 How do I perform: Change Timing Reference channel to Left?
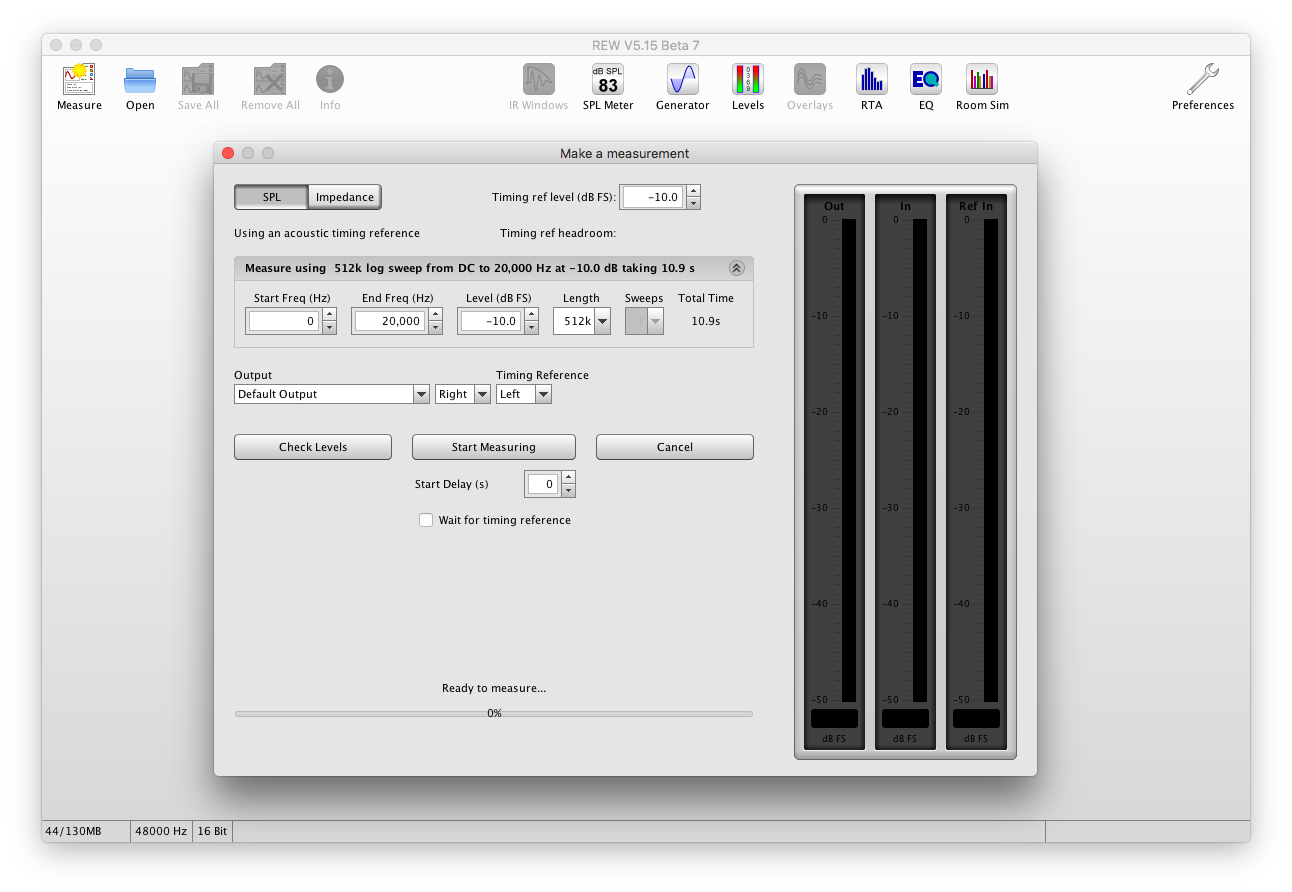(x=542, y=394)
